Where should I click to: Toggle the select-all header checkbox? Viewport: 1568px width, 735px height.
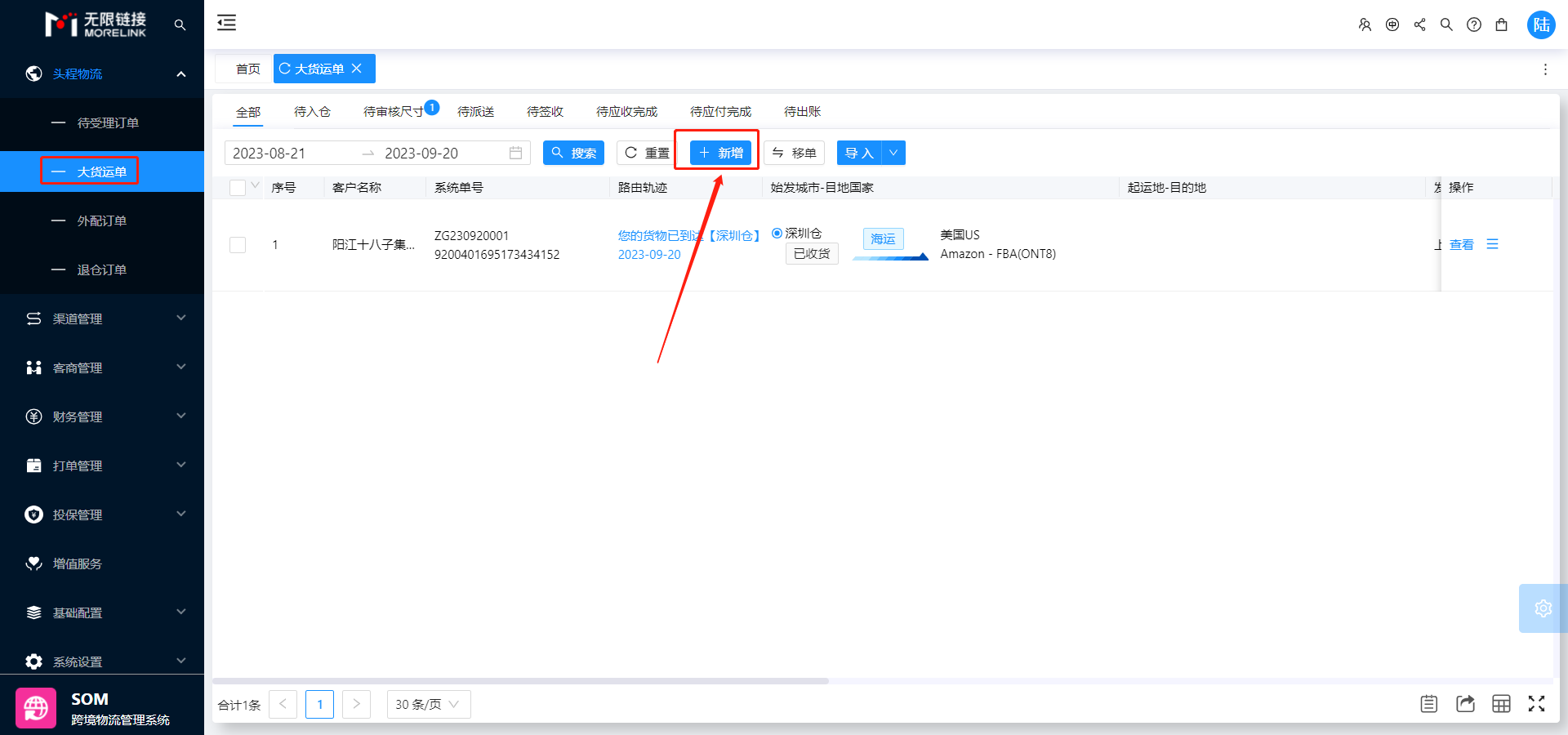pos(238,188)
